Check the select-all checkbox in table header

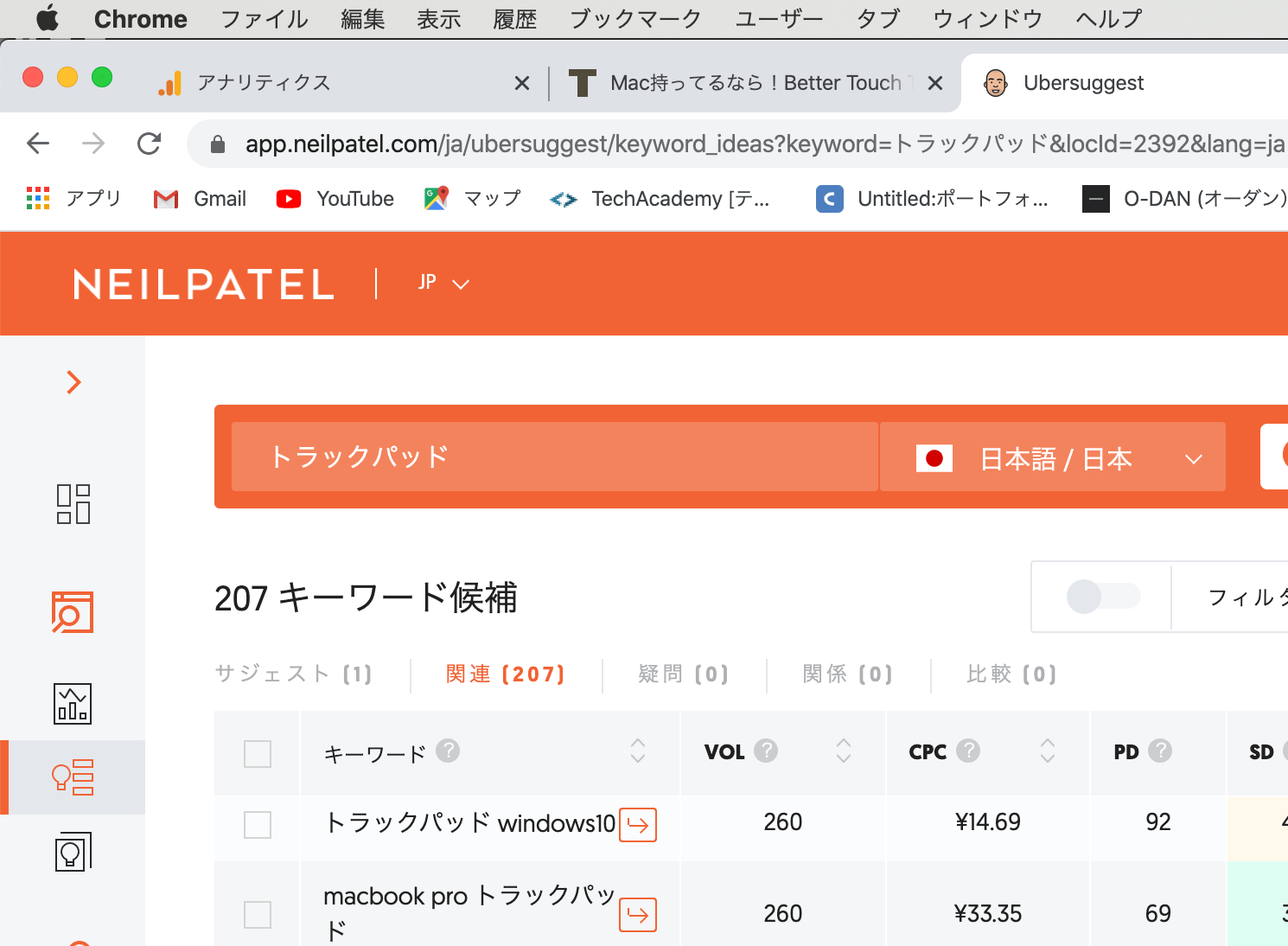click(x=258, y=754)
